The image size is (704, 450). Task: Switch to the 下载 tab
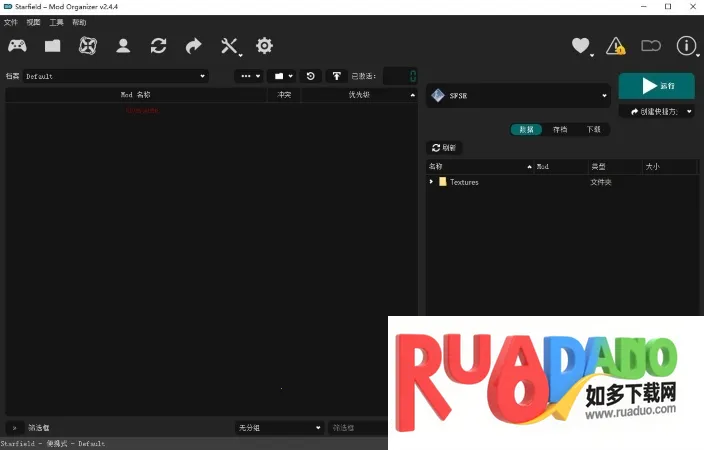click(593, 129)
